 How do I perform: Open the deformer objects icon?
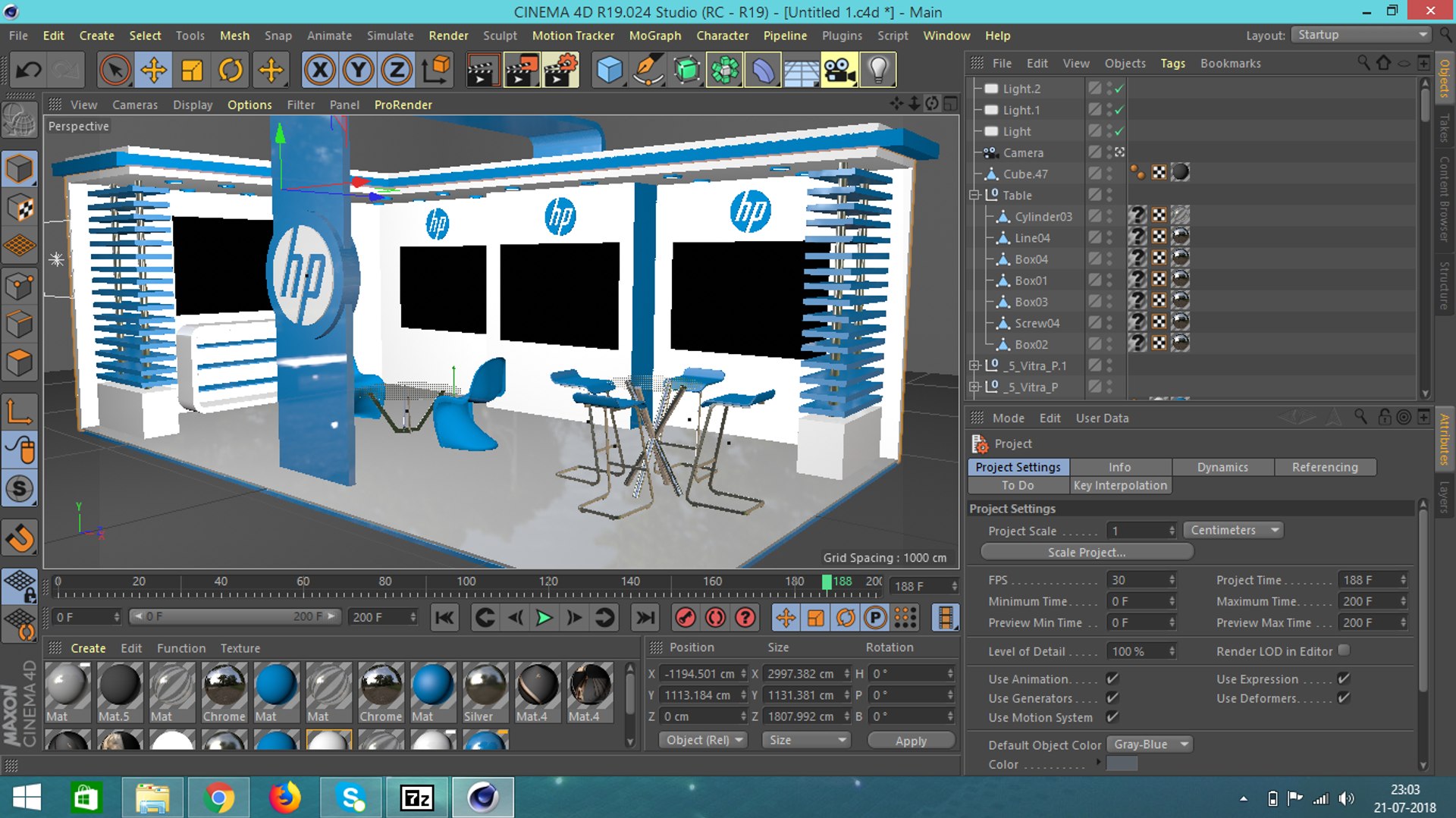763,71
